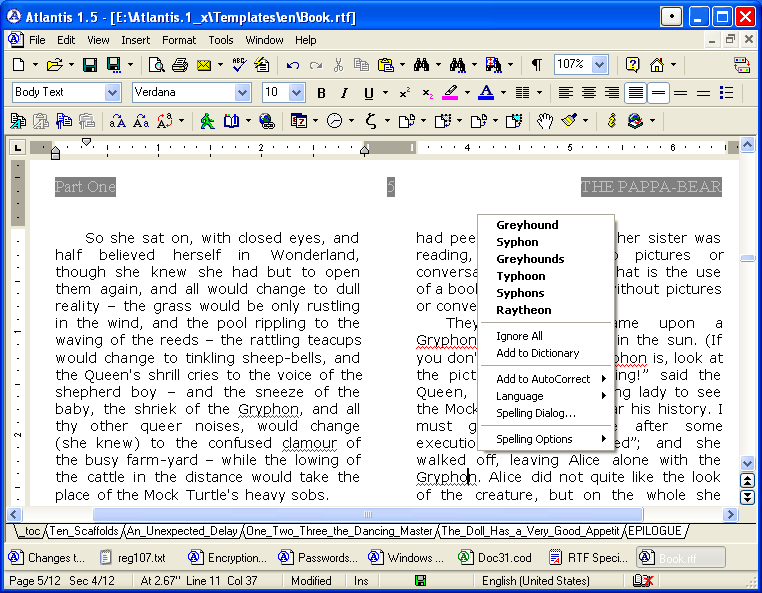Click the Save floppy disk icon
762x593 pixels.
90,65
